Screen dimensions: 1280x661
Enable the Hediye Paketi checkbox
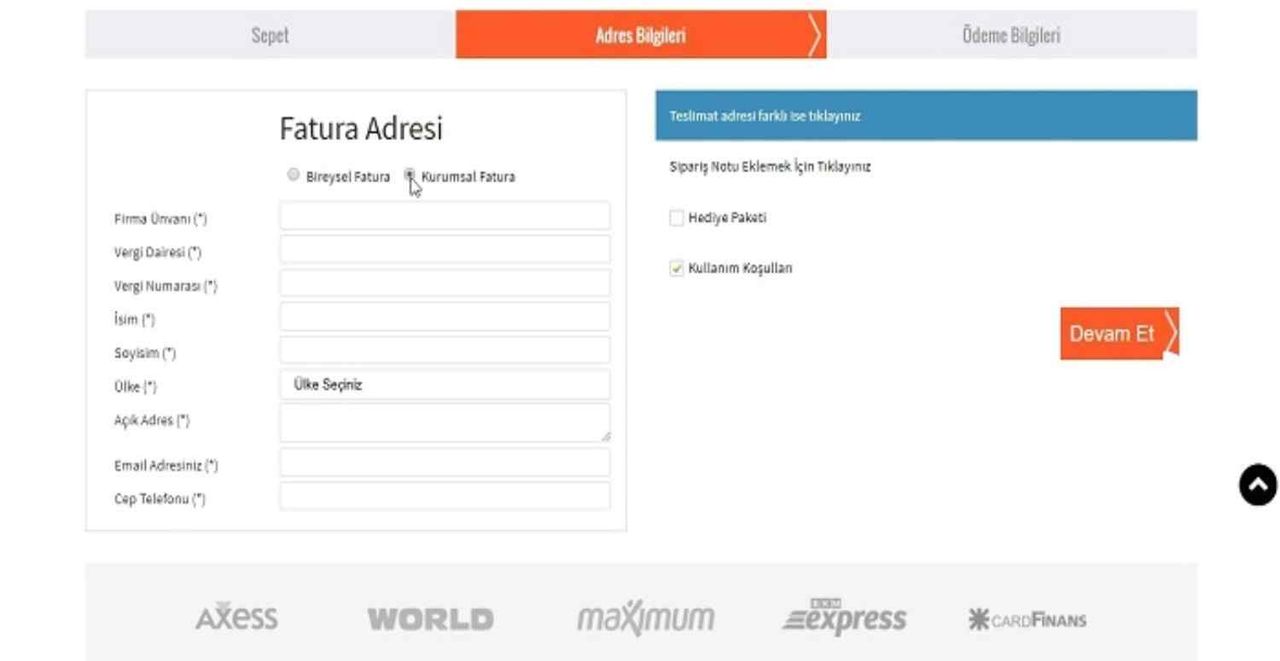(677, 218)
